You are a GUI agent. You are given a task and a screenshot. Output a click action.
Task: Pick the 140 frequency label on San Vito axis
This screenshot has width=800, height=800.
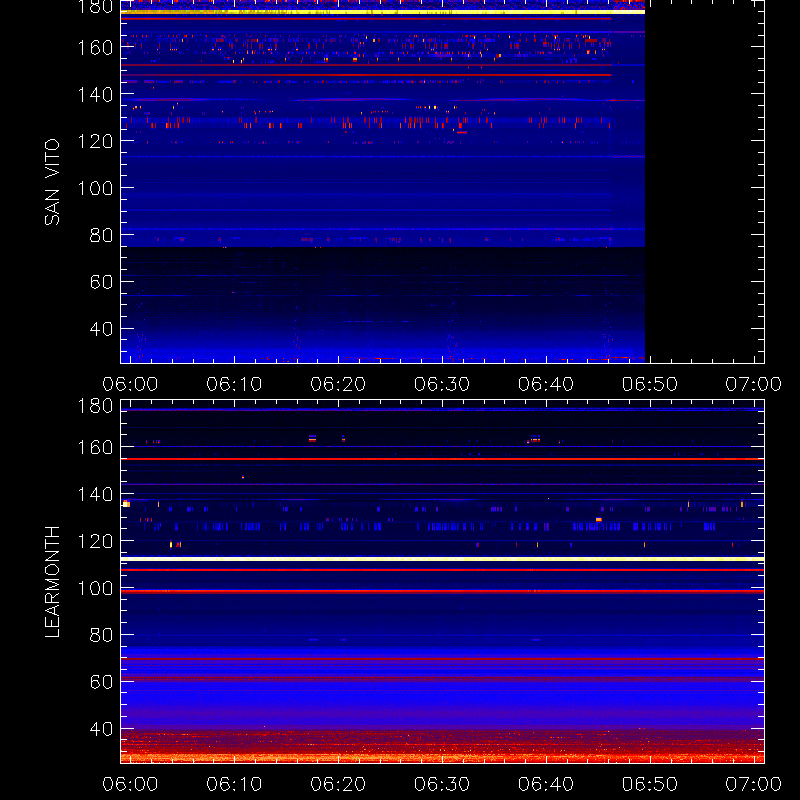(95, 94)
